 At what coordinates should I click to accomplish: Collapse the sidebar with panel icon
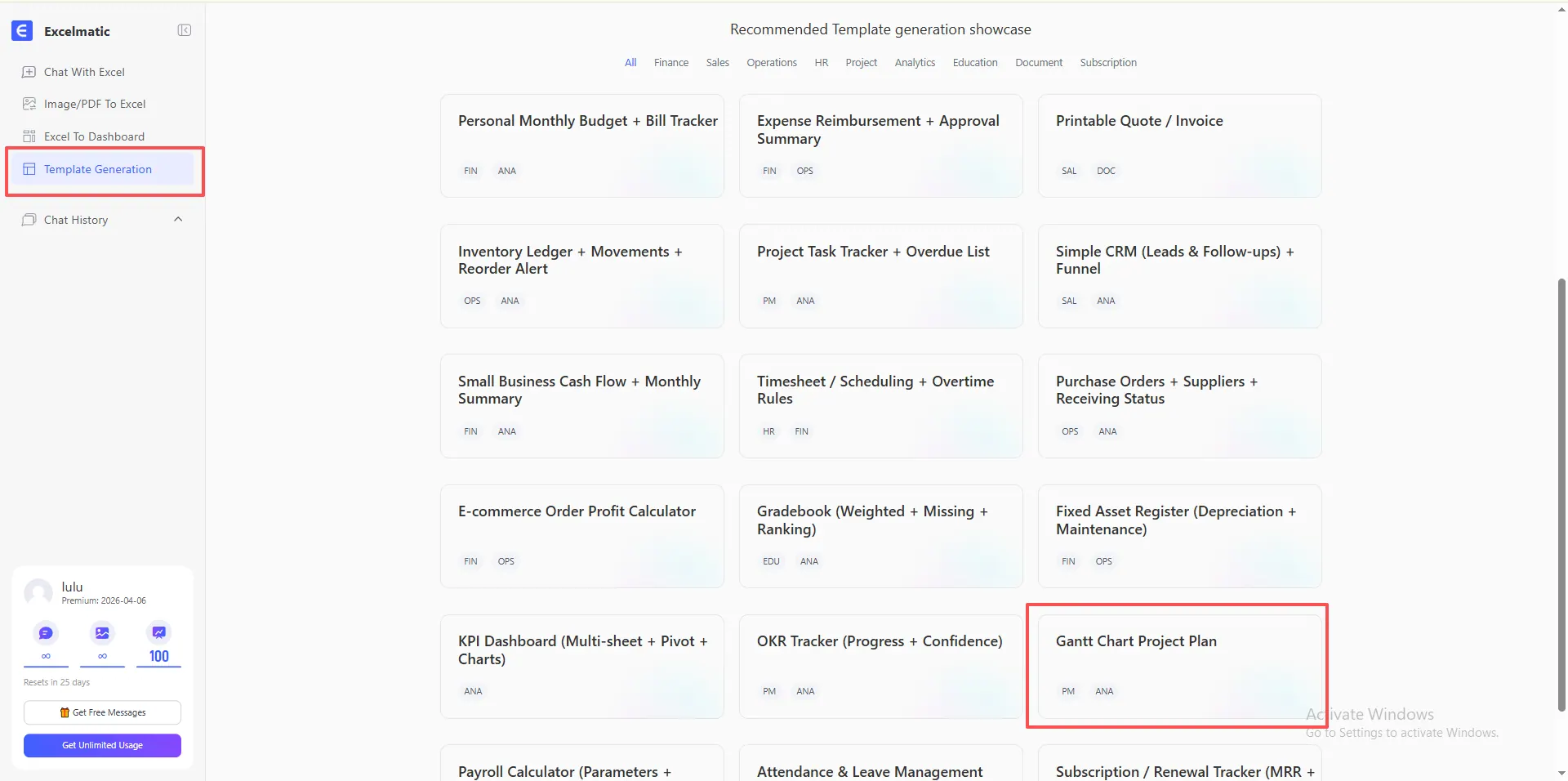(185, 30)
